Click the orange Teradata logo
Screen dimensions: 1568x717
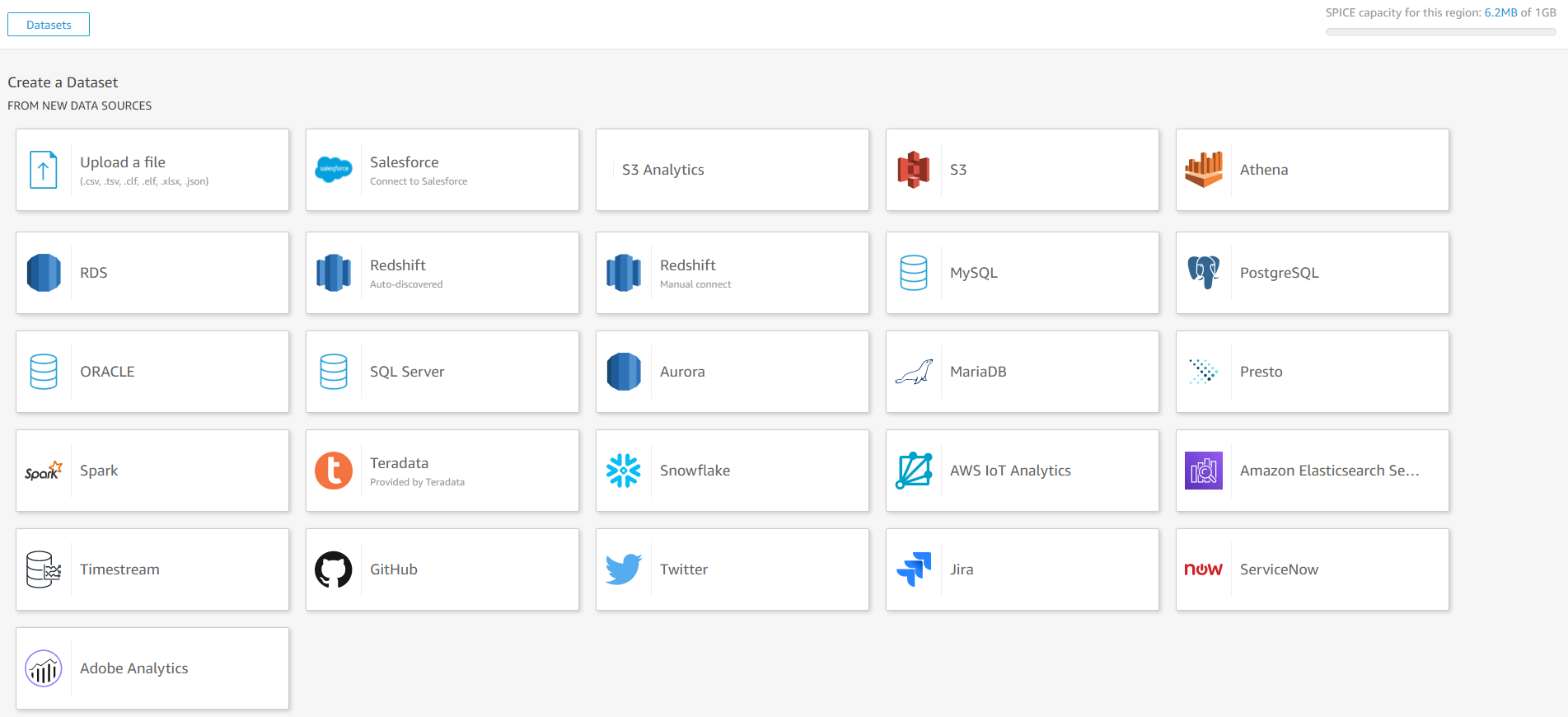334,471
